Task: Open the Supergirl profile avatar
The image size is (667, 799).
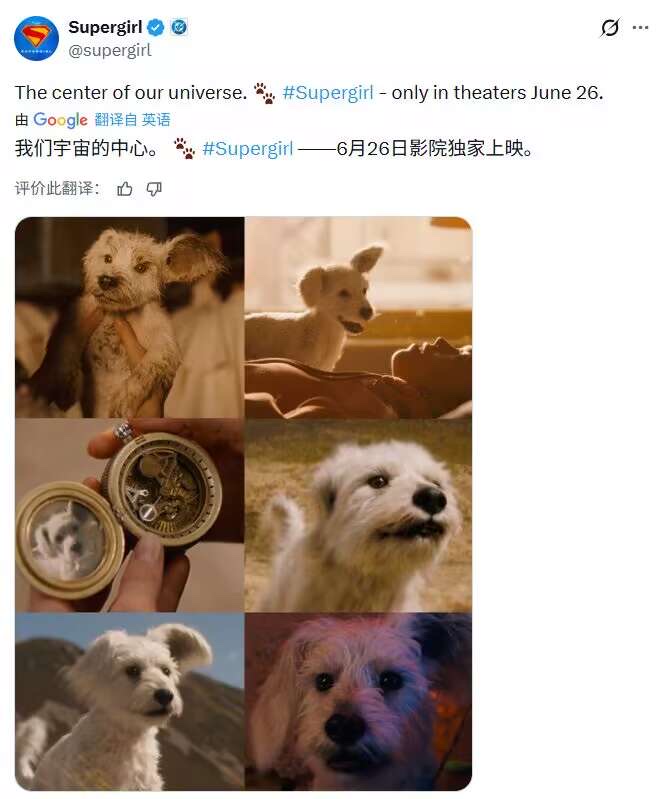Action: click(36, 38)
